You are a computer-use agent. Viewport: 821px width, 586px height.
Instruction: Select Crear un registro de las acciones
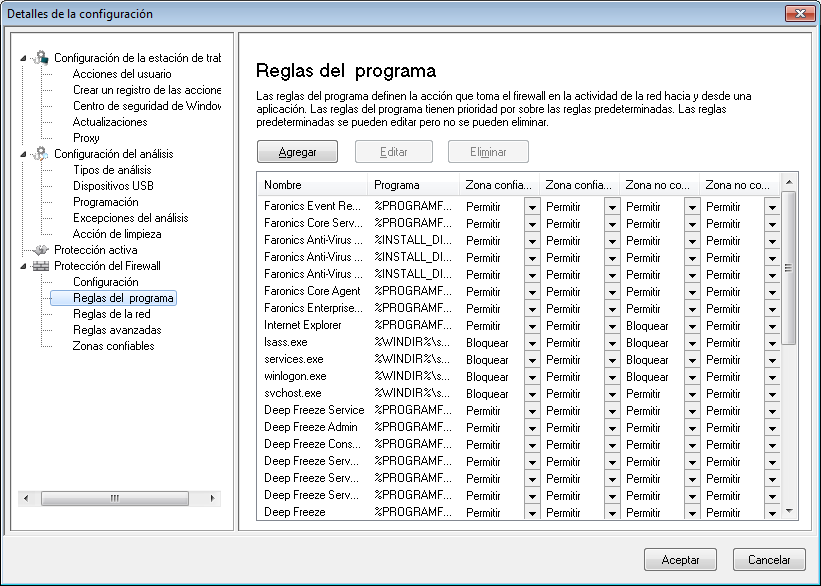point(147,90)
